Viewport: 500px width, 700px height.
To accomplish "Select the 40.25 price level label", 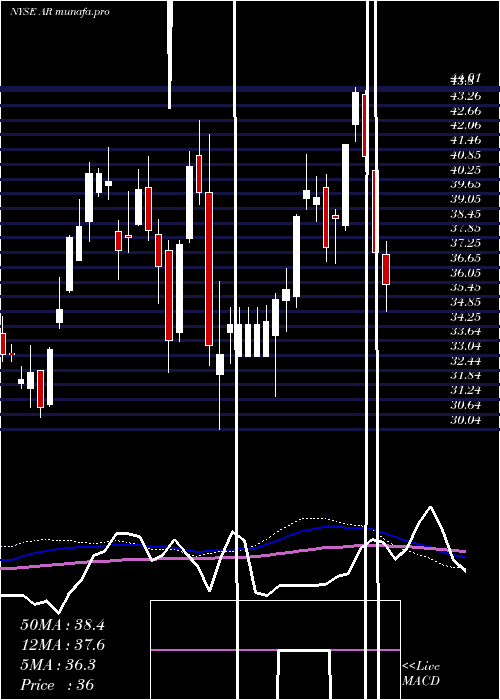I will click(x=466, y=170).
